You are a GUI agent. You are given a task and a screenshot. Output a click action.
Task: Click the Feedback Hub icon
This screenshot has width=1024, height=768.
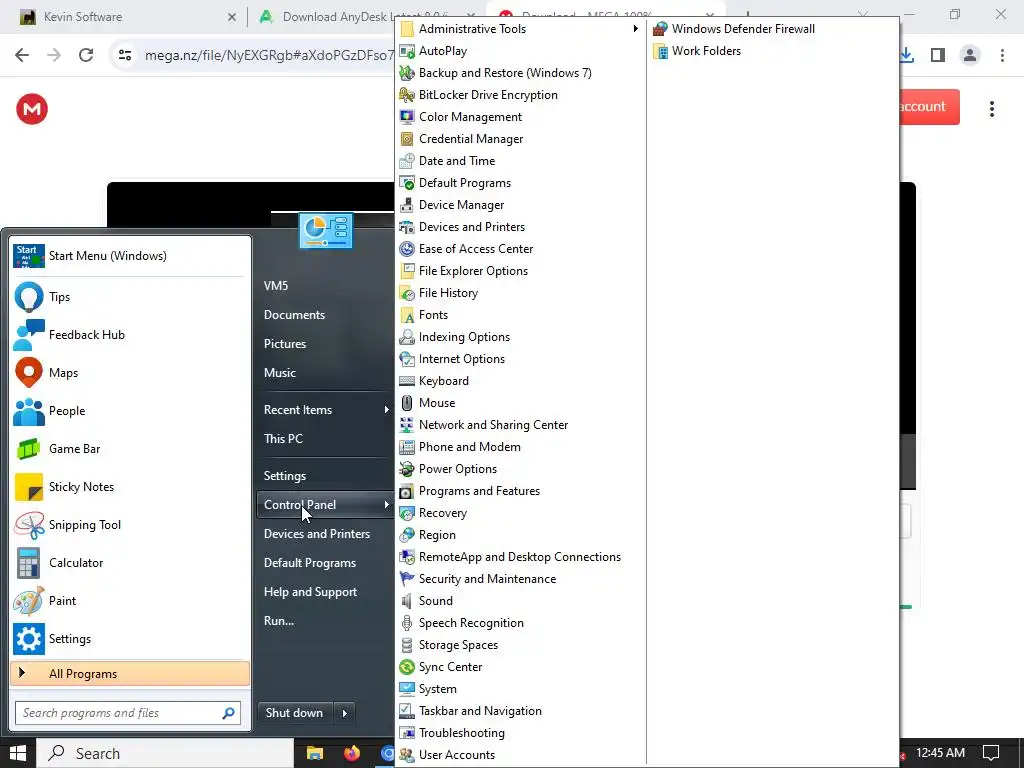click(x=29, y=335)
